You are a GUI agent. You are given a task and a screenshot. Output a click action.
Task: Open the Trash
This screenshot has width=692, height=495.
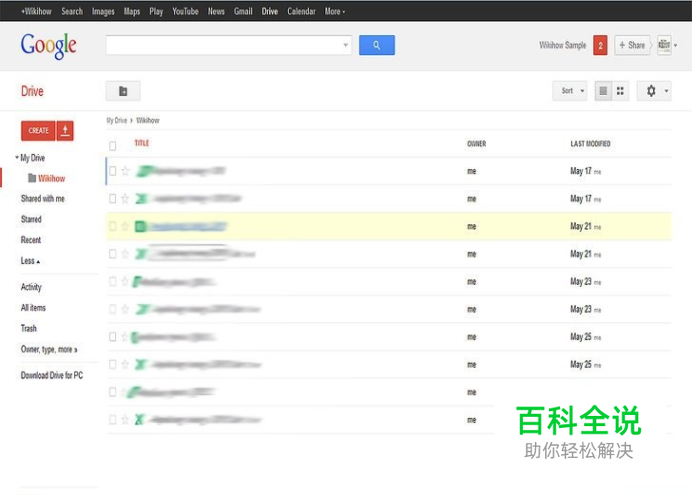[x=29, y=328]
